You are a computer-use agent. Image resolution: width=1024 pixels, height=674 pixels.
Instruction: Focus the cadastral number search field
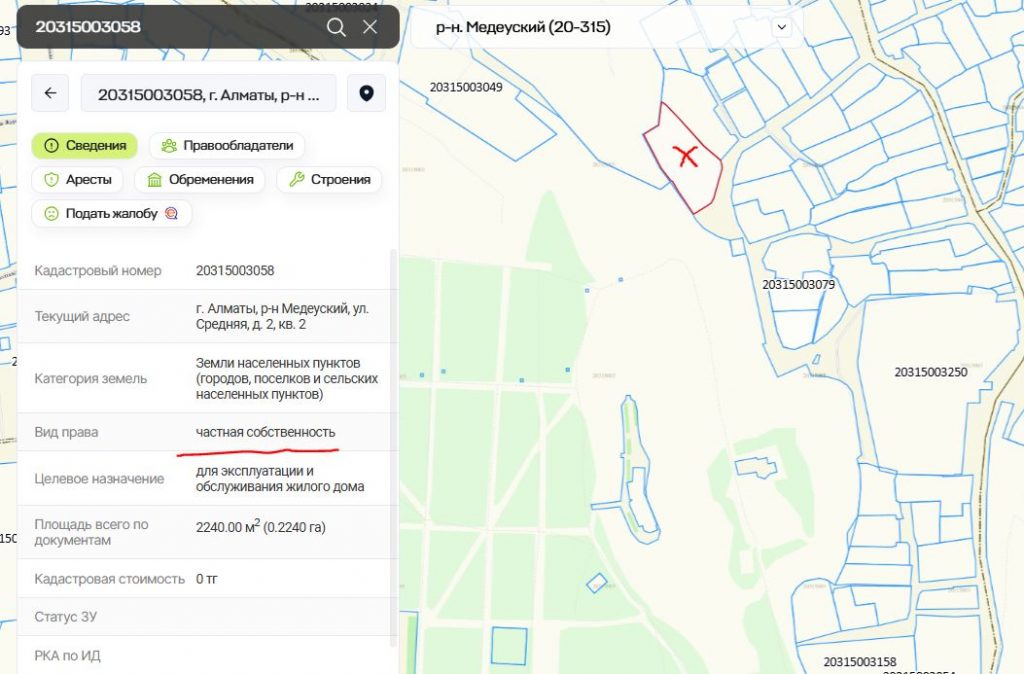click(170, 27)
